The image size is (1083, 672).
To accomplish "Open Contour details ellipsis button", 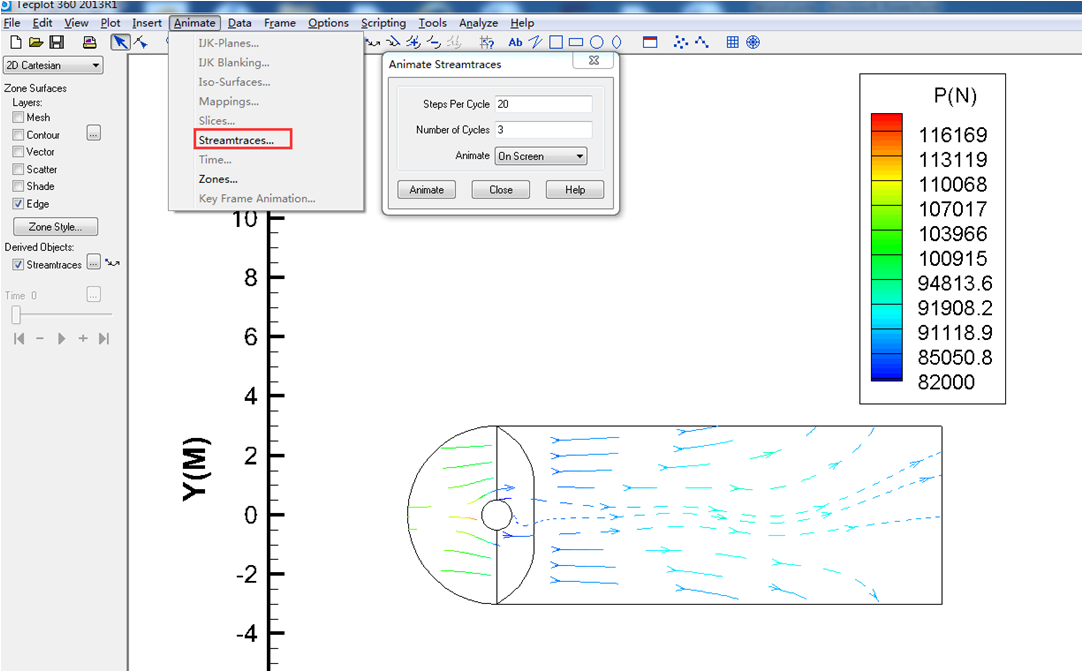I will [x=94, y=133].
